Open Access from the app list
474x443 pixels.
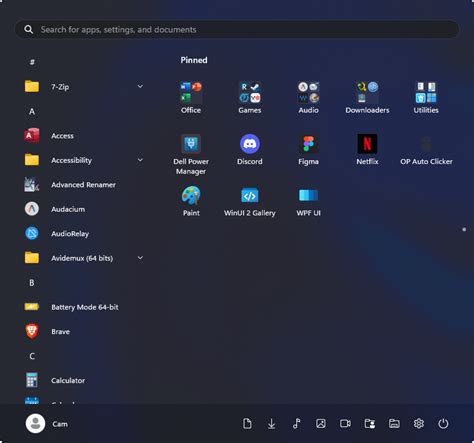[x=83, y=136]
